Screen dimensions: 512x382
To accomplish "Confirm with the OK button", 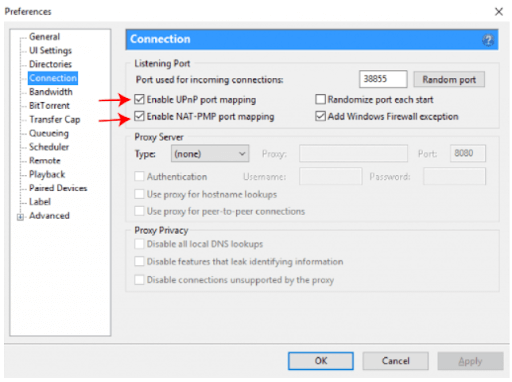I will [321, 361].
